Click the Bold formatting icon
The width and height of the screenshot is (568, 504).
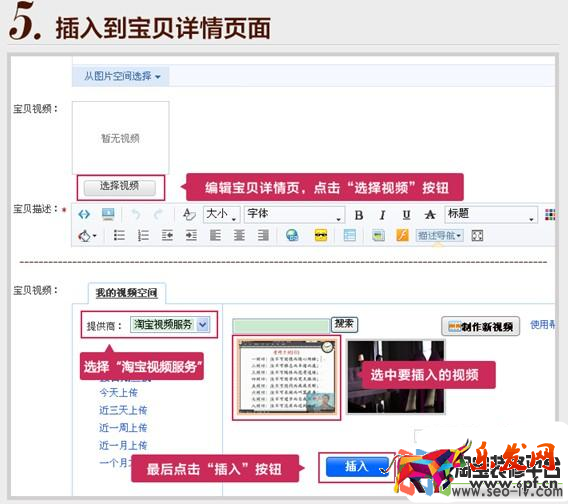pyautogui.click(x=359, y=215)
